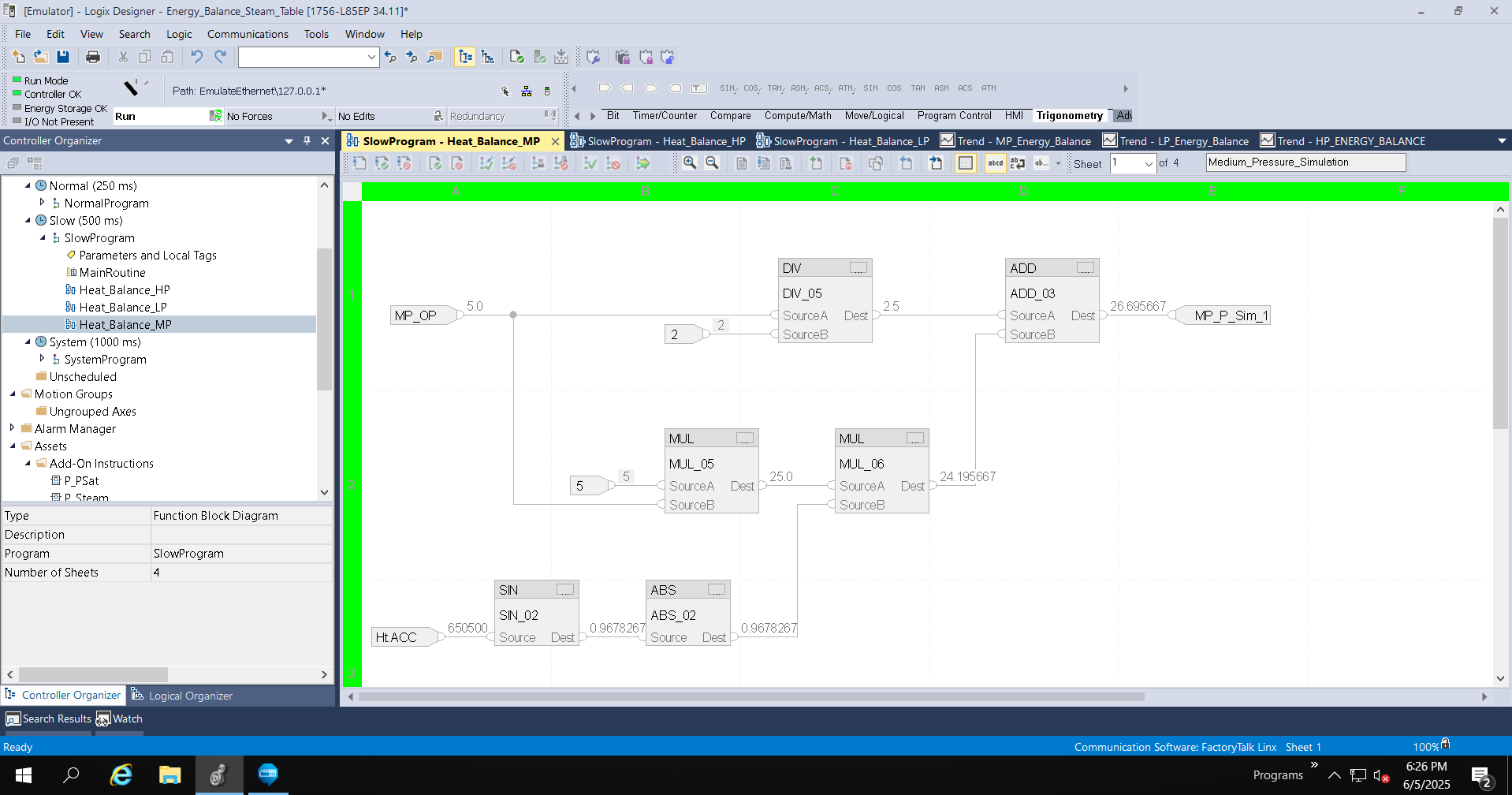
Task: Select the COS trigonometry instruction
Action: click(894, 88)
